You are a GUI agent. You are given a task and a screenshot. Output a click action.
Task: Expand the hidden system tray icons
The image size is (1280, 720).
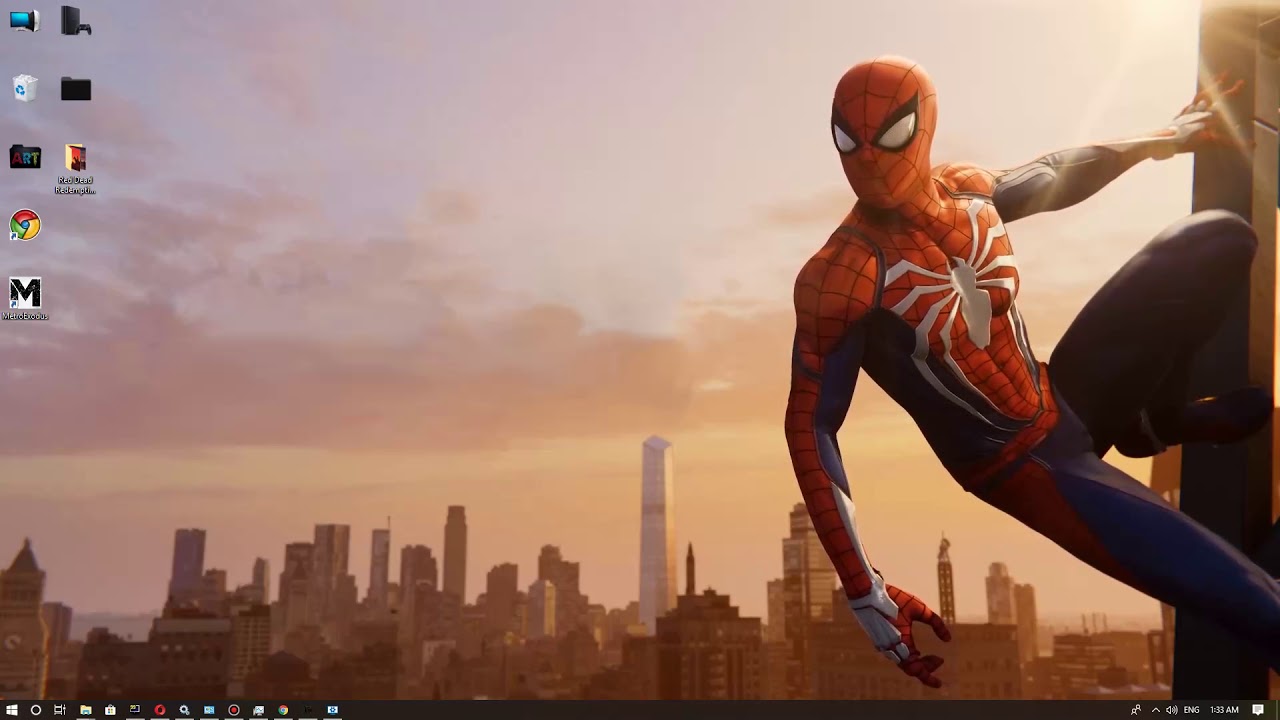point(1156,710)
